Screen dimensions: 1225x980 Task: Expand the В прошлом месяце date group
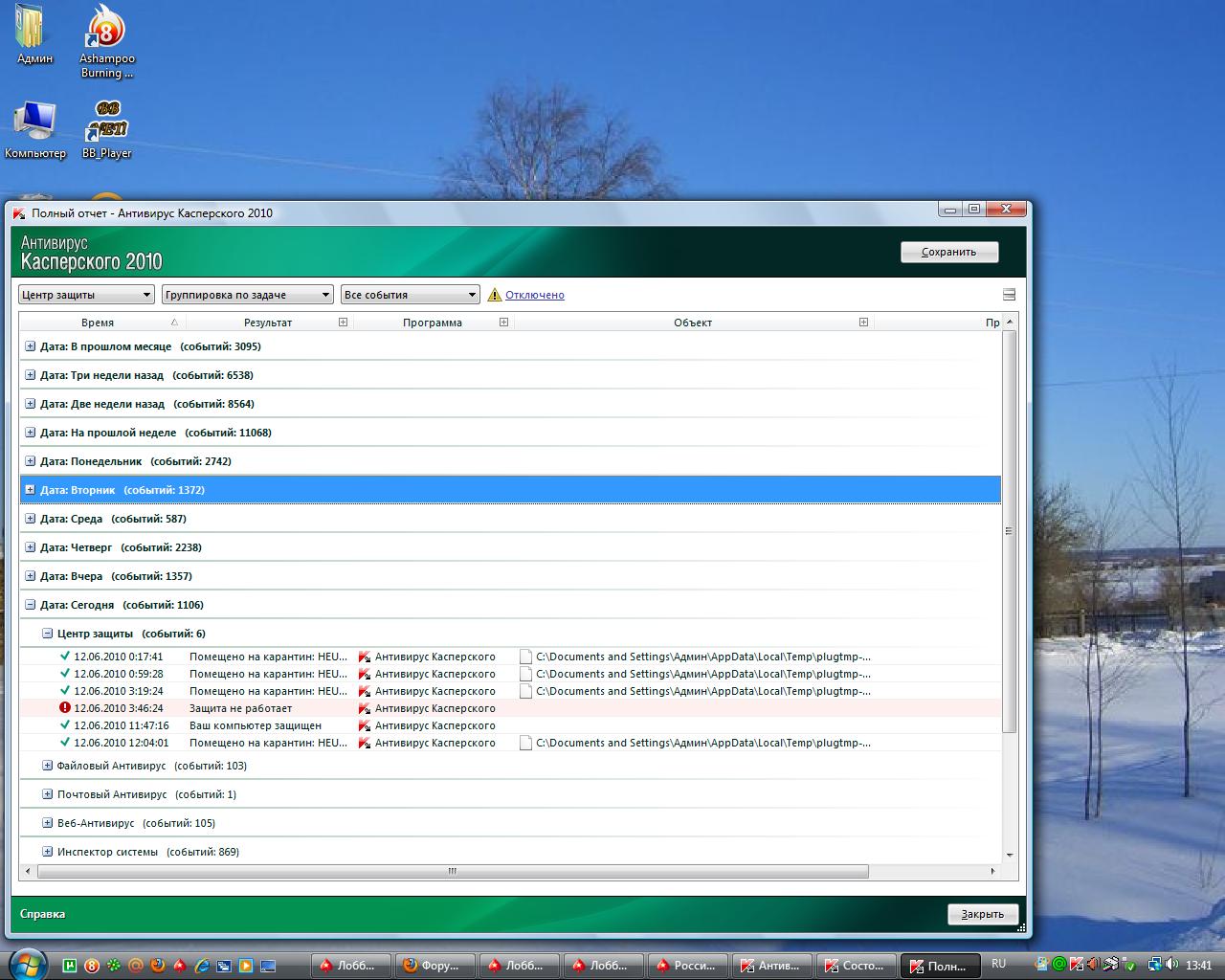click(x=31, y=346)
